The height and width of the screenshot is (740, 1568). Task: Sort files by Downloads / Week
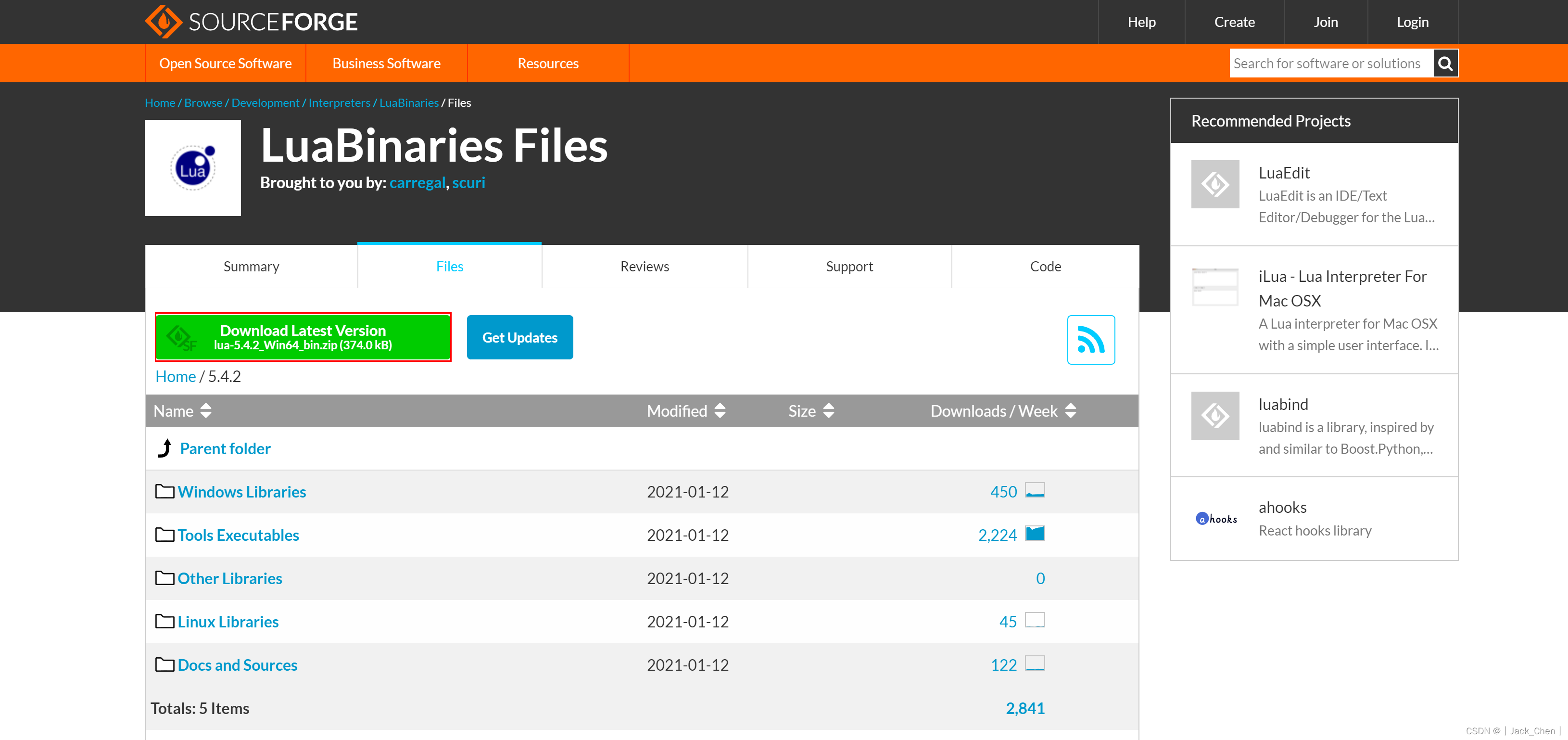click(1003, 411)
